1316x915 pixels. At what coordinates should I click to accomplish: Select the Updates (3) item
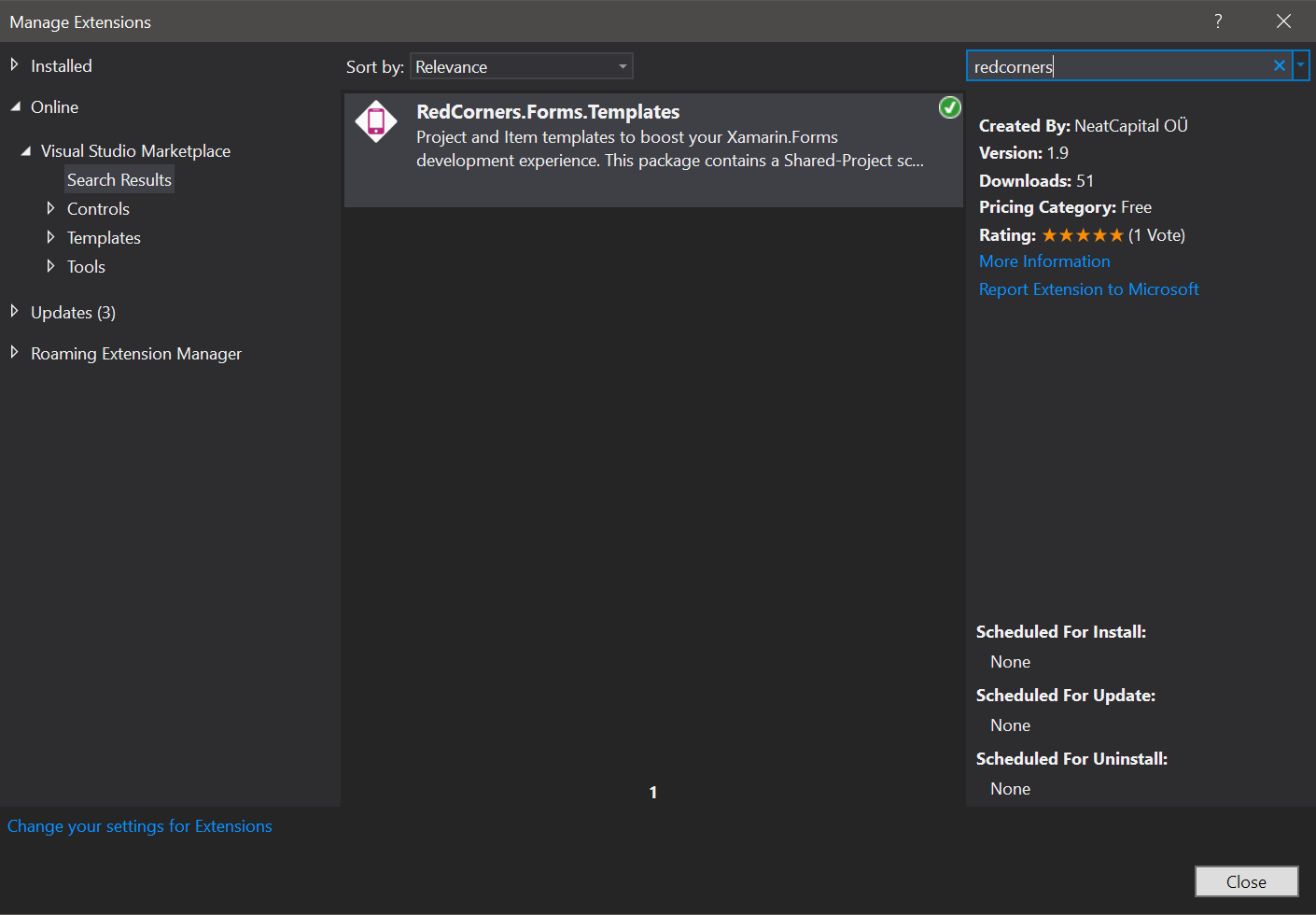[73, 313]
